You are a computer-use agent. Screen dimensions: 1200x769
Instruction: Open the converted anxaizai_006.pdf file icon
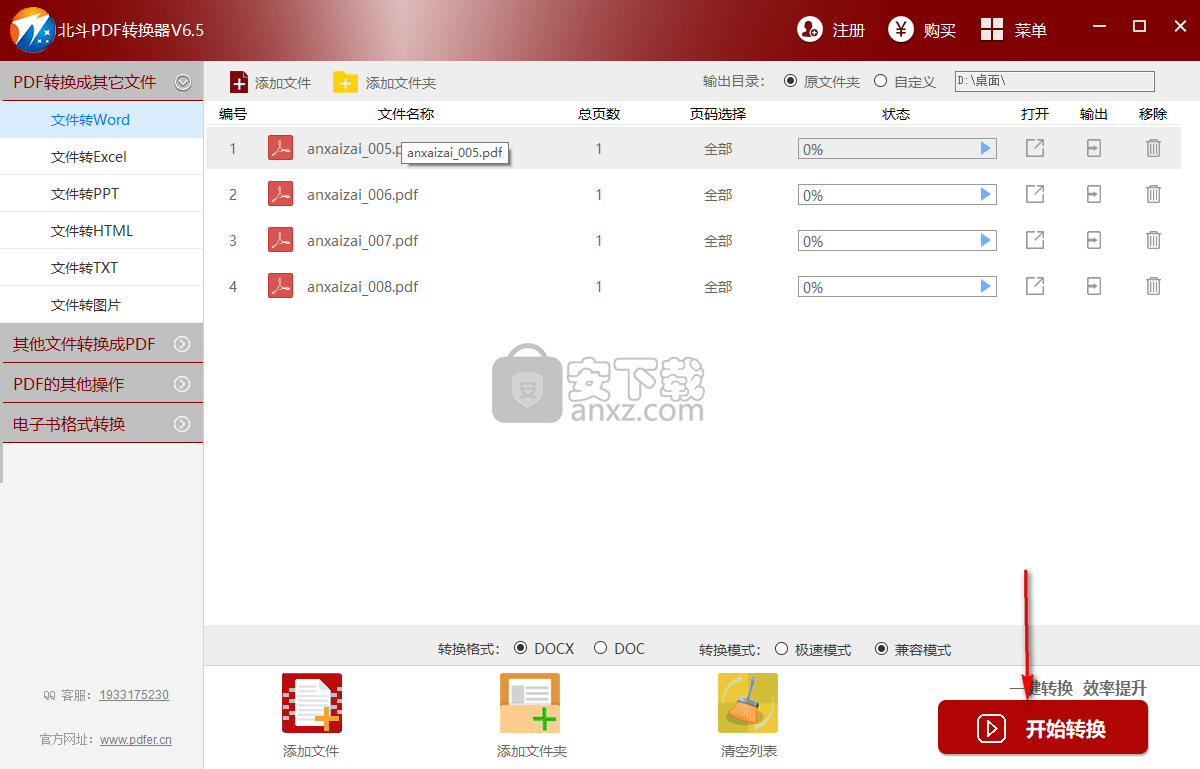[x=1035, y=194]
